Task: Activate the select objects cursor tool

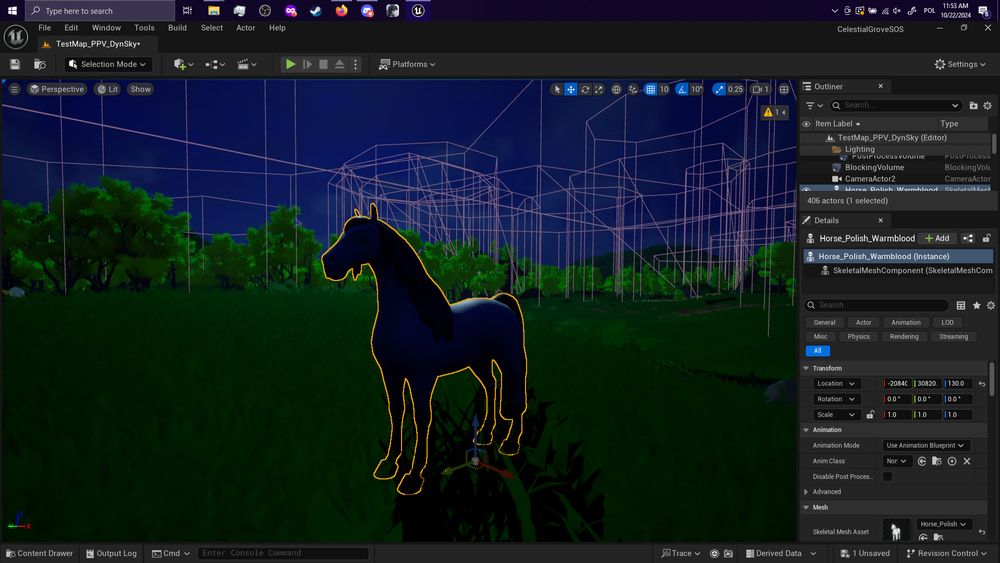Action: click(x=557, y=89)
